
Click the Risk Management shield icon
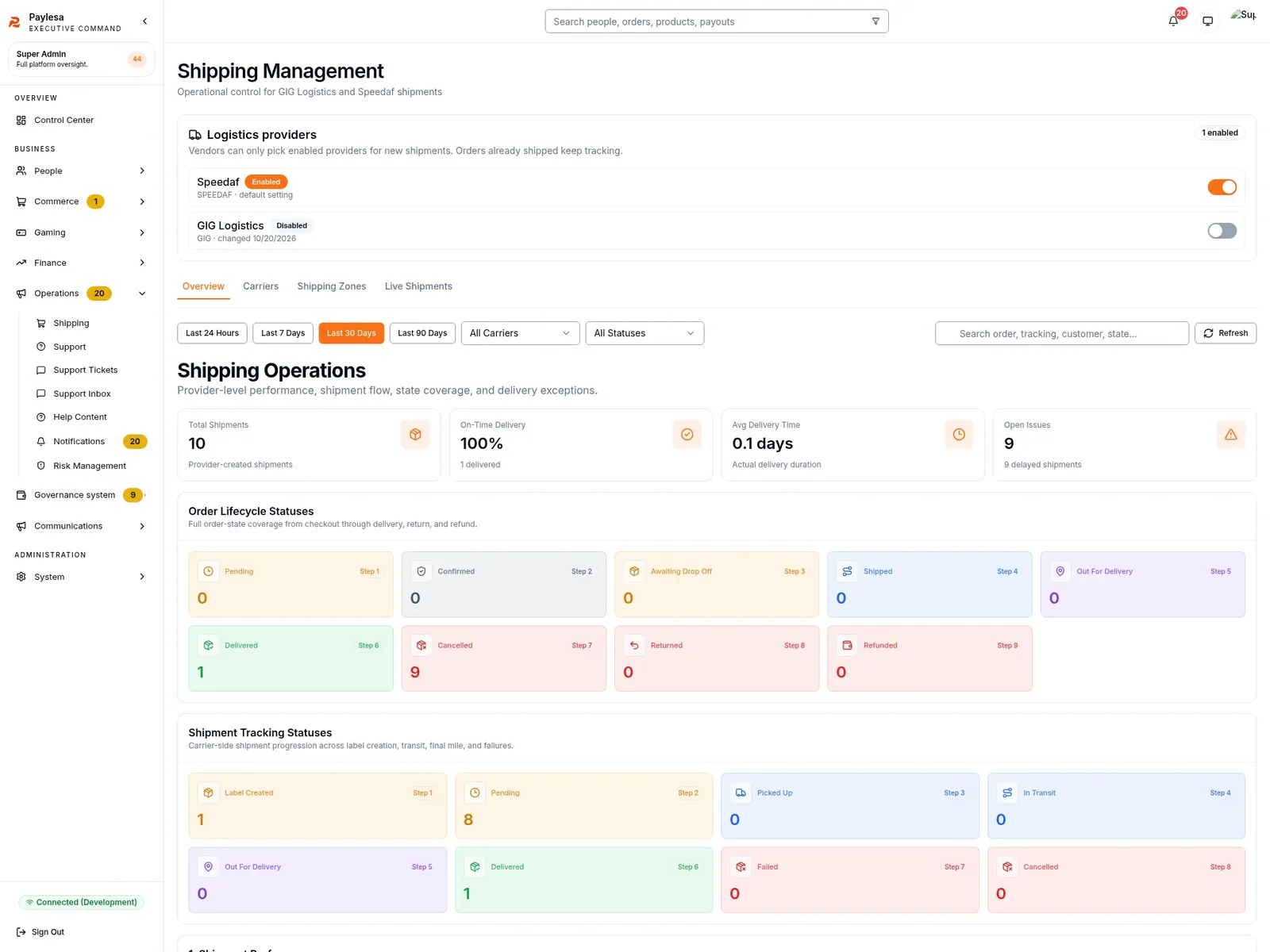pos(41,466)
